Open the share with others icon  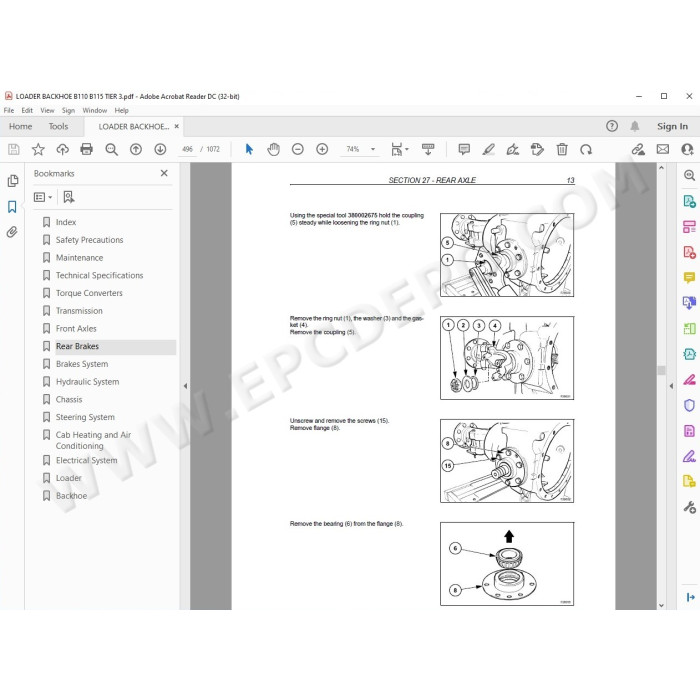[687, 149]
